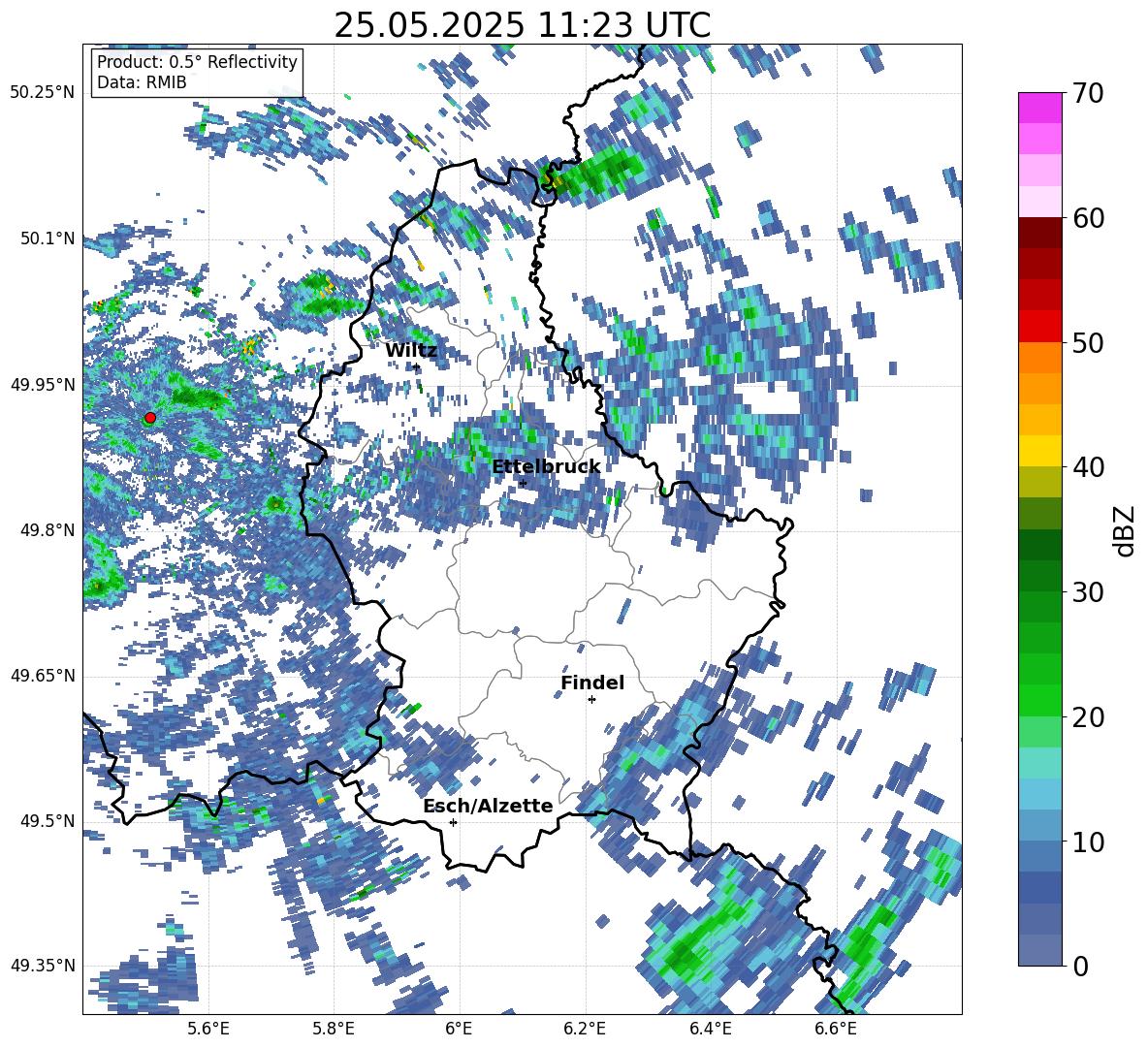Click the title '25.05.2025 11:23 UTC'
This screenshot has width=1148, height=1048.
[x=522, y=25]
